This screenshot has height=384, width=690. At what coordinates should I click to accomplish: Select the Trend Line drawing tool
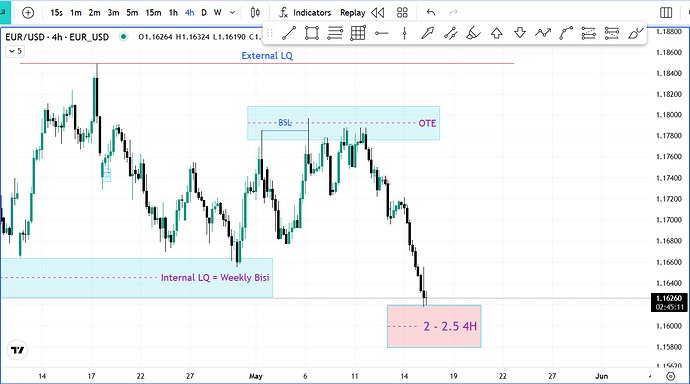pyautogui.click(x=289, y=33)
